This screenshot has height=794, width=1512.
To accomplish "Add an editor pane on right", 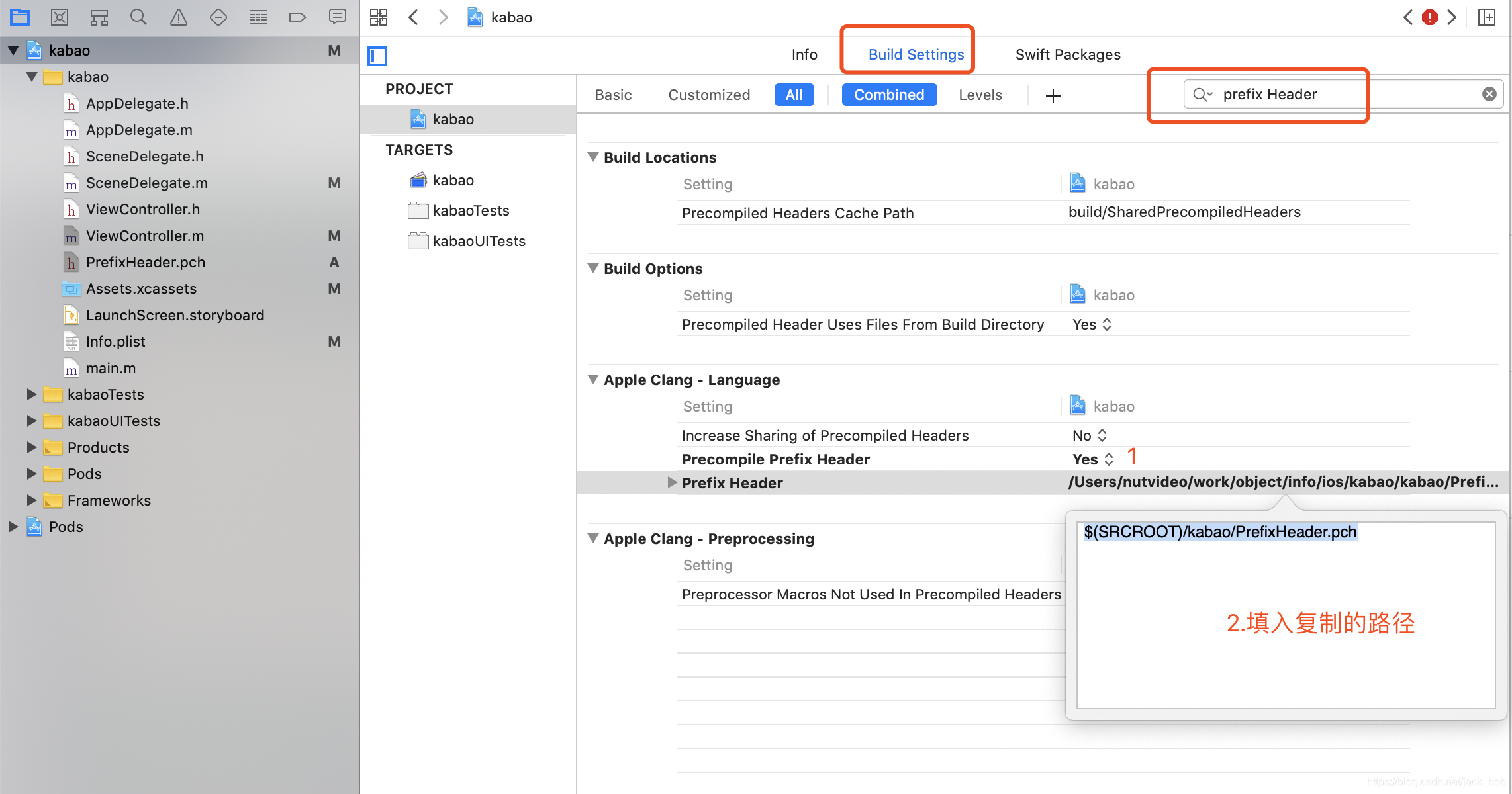I will pos(1487,17).
